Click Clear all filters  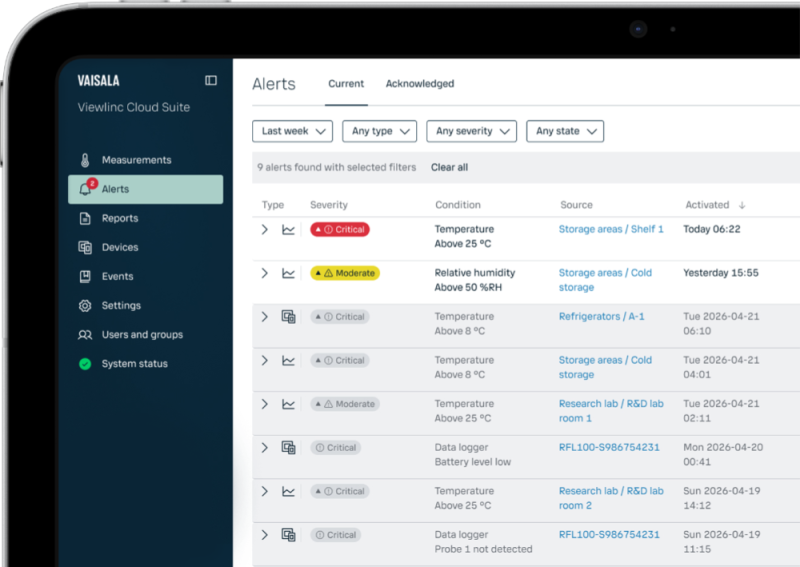pyautogui.click(x=449, y=167)
